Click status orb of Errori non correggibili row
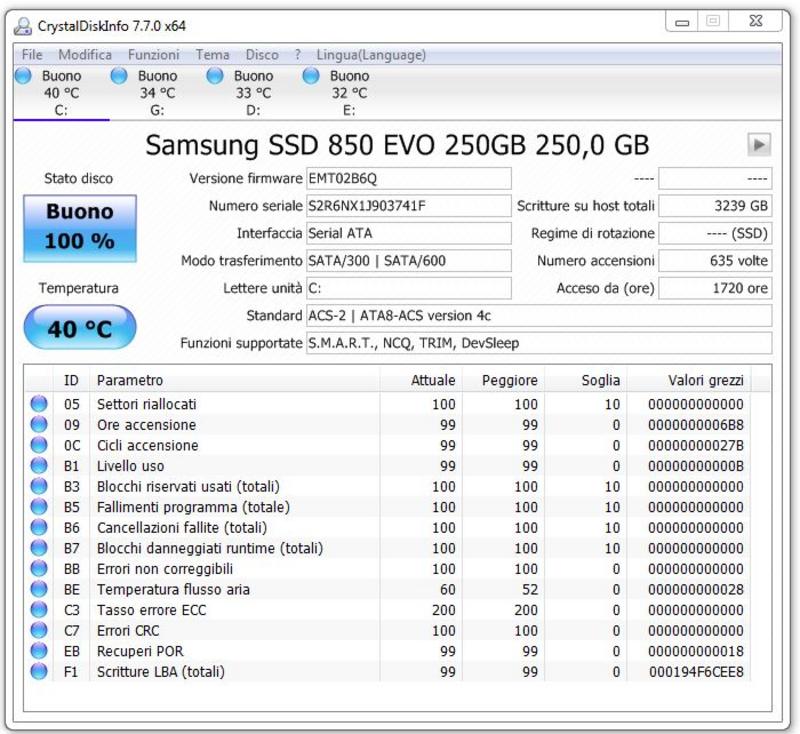Screen dimensions: 800x734 click(x=39, y=568)
